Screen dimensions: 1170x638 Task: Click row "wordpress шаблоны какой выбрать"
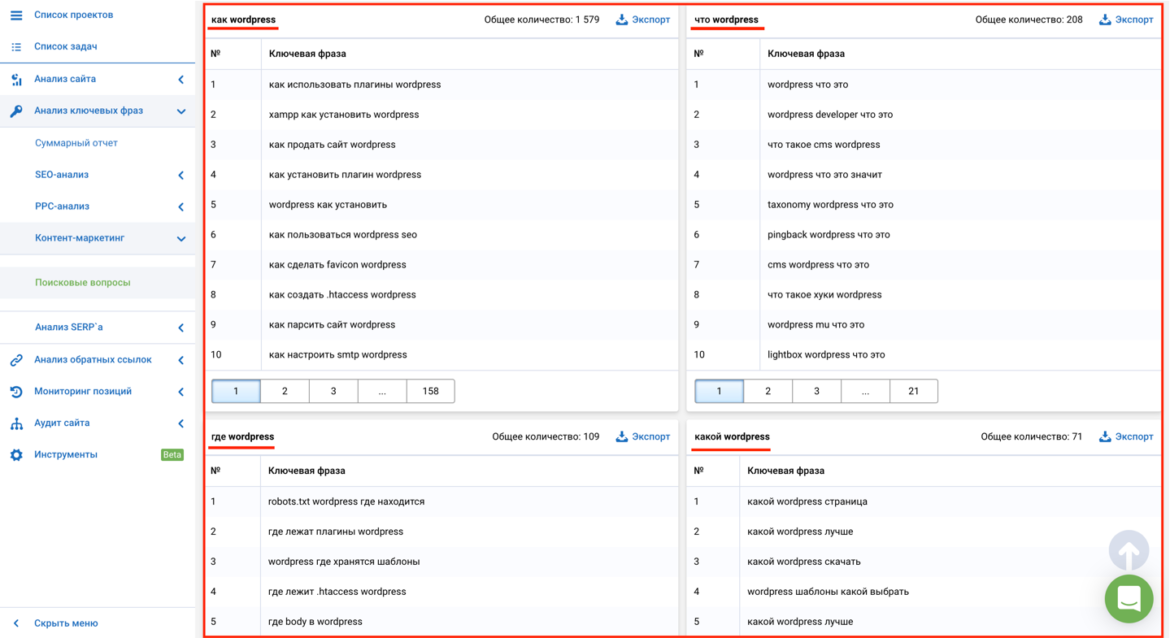(x=924, y=591)
